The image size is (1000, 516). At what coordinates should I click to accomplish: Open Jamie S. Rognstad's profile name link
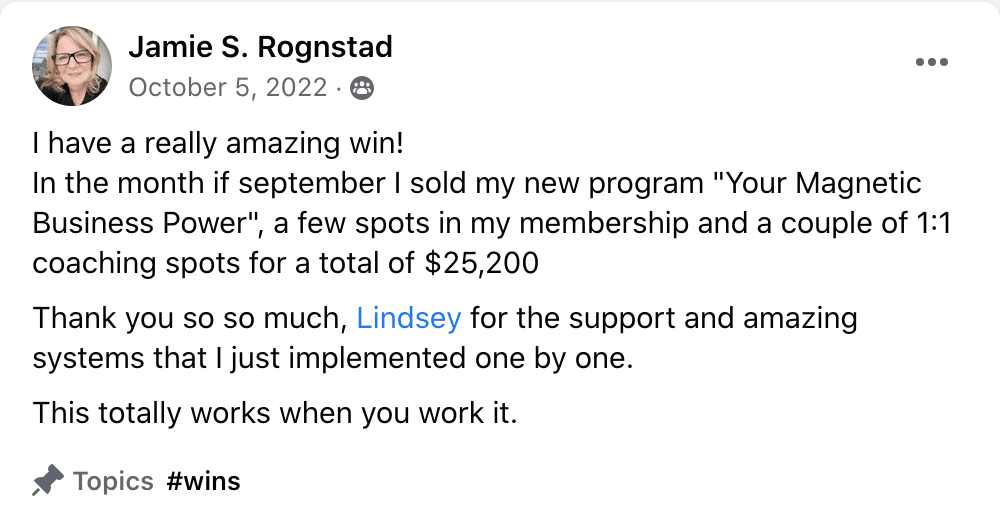coord(260,47)
